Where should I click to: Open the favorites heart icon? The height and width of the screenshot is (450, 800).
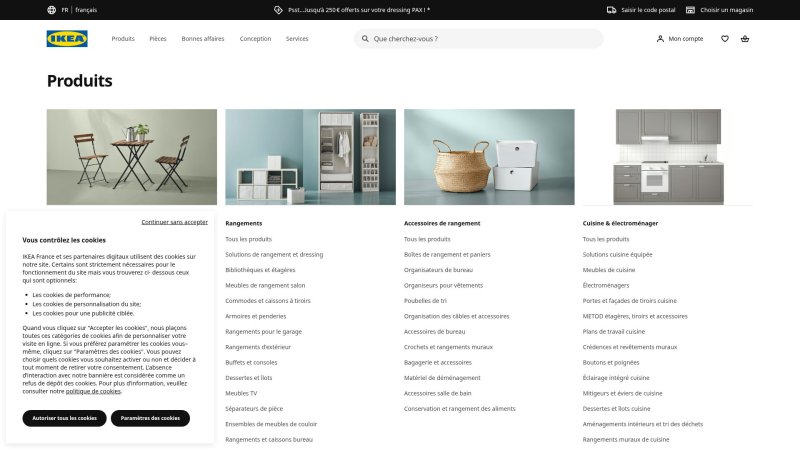pos(725,39)
